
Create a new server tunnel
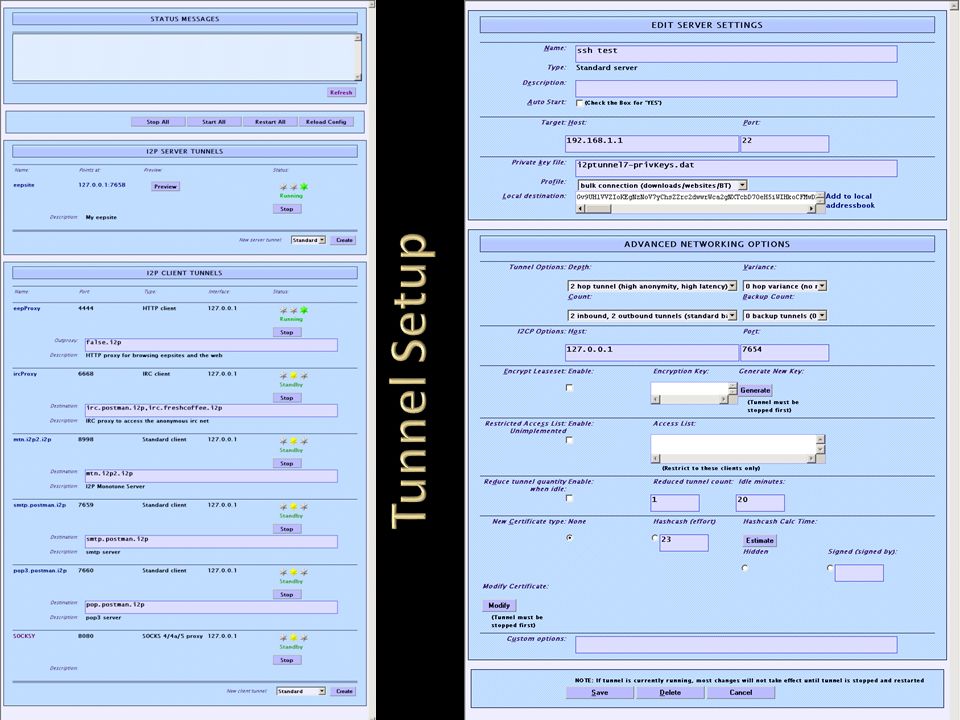pyautogui.click(x=344, y=240)
